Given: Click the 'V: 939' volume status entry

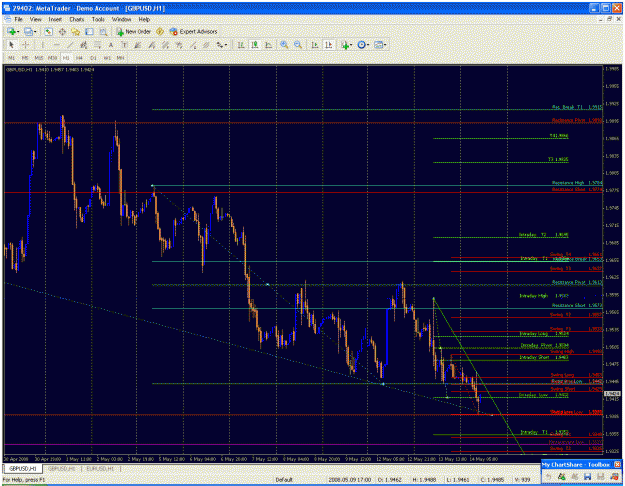Looking at the screenshot, I should tap(521, 480).
